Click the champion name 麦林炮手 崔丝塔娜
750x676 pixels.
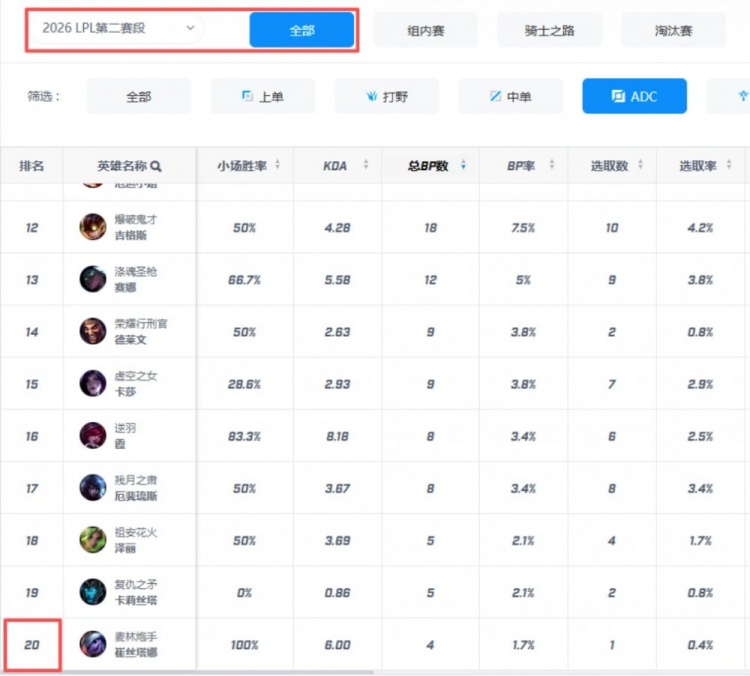(135, 644)
